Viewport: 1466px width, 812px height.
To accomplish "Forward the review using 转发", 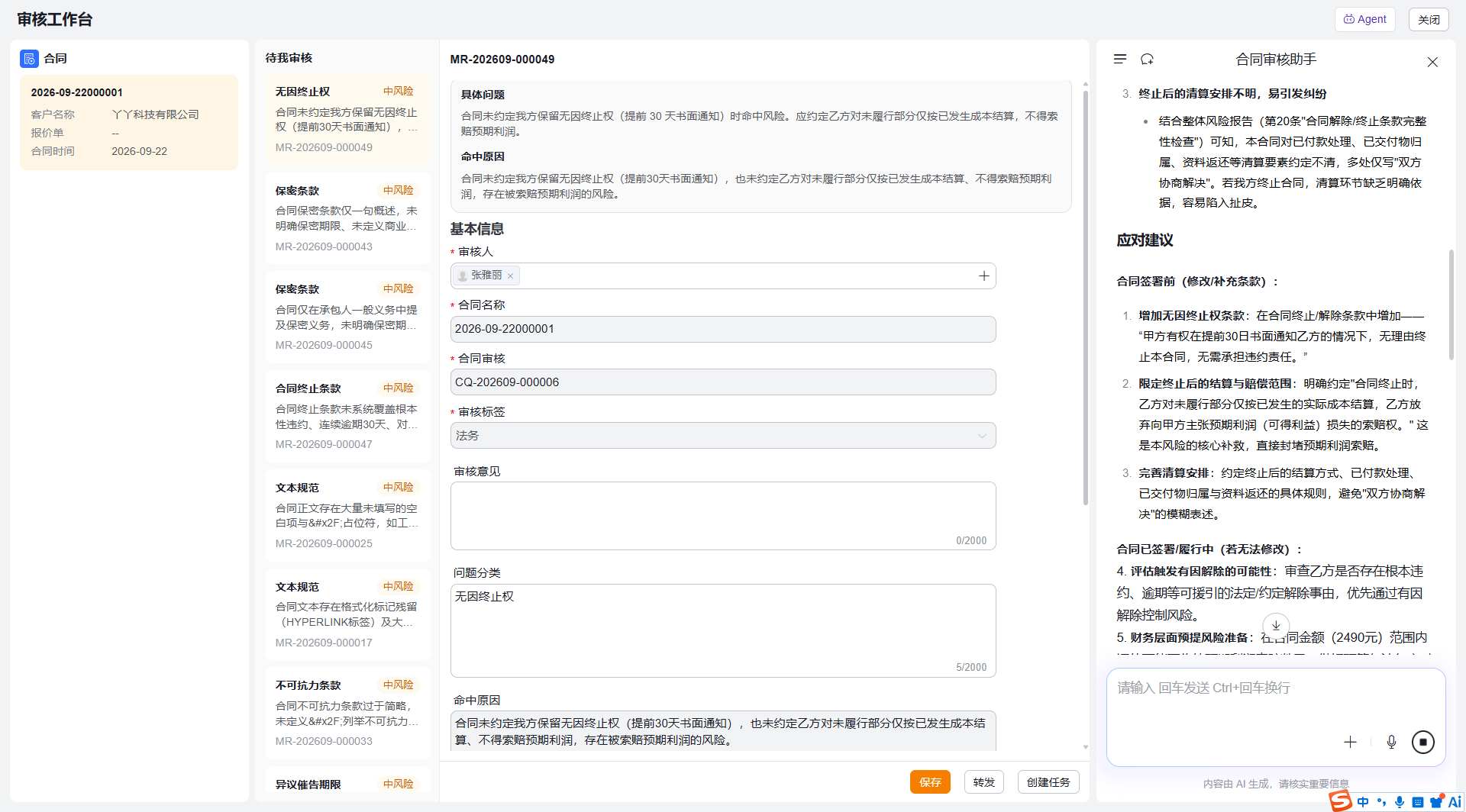I will coord(984,782).
